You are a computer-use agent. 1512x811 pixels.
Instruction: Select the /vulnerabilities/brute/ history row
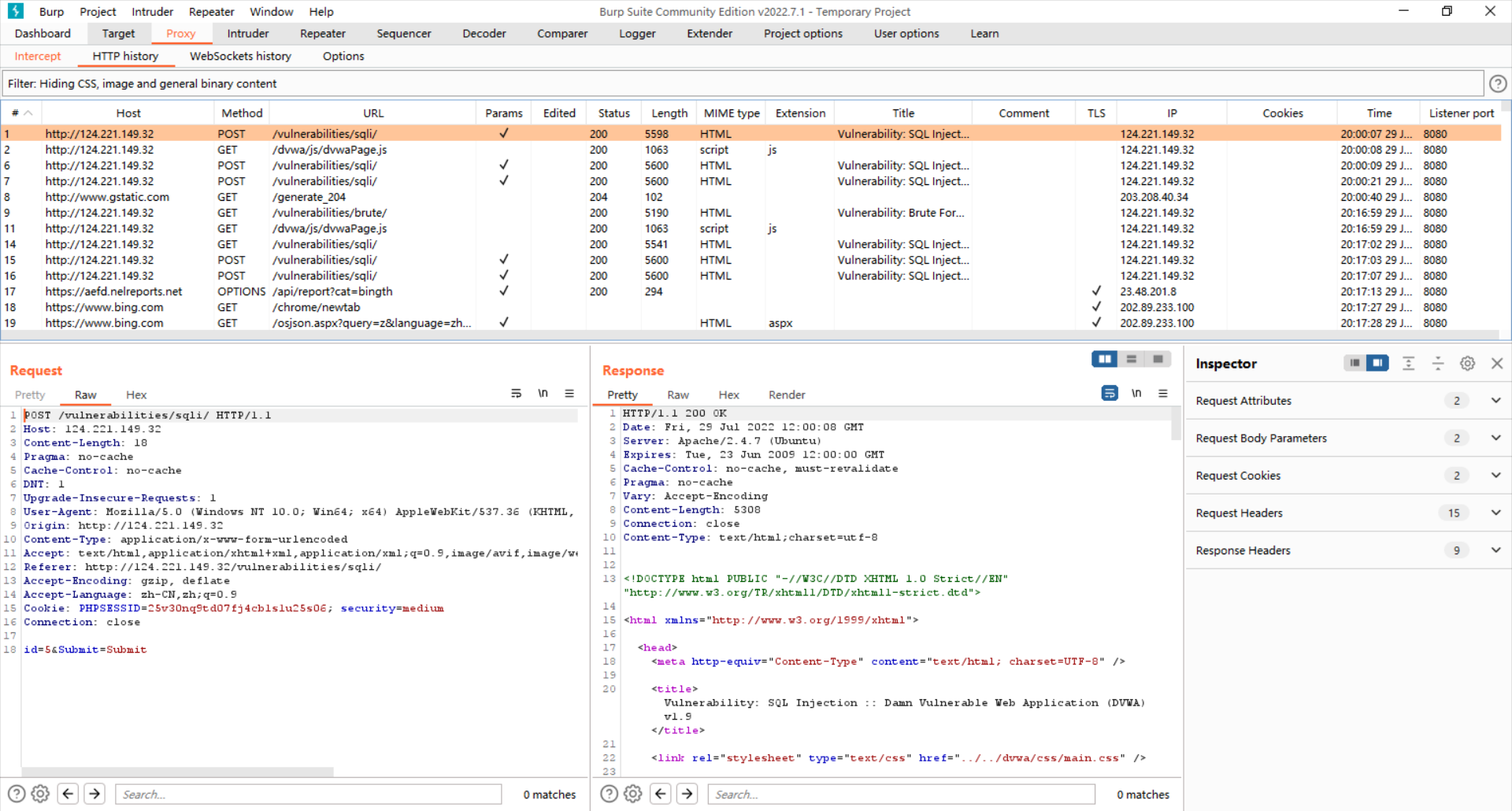pyautogui.click(x=750, y=213)
